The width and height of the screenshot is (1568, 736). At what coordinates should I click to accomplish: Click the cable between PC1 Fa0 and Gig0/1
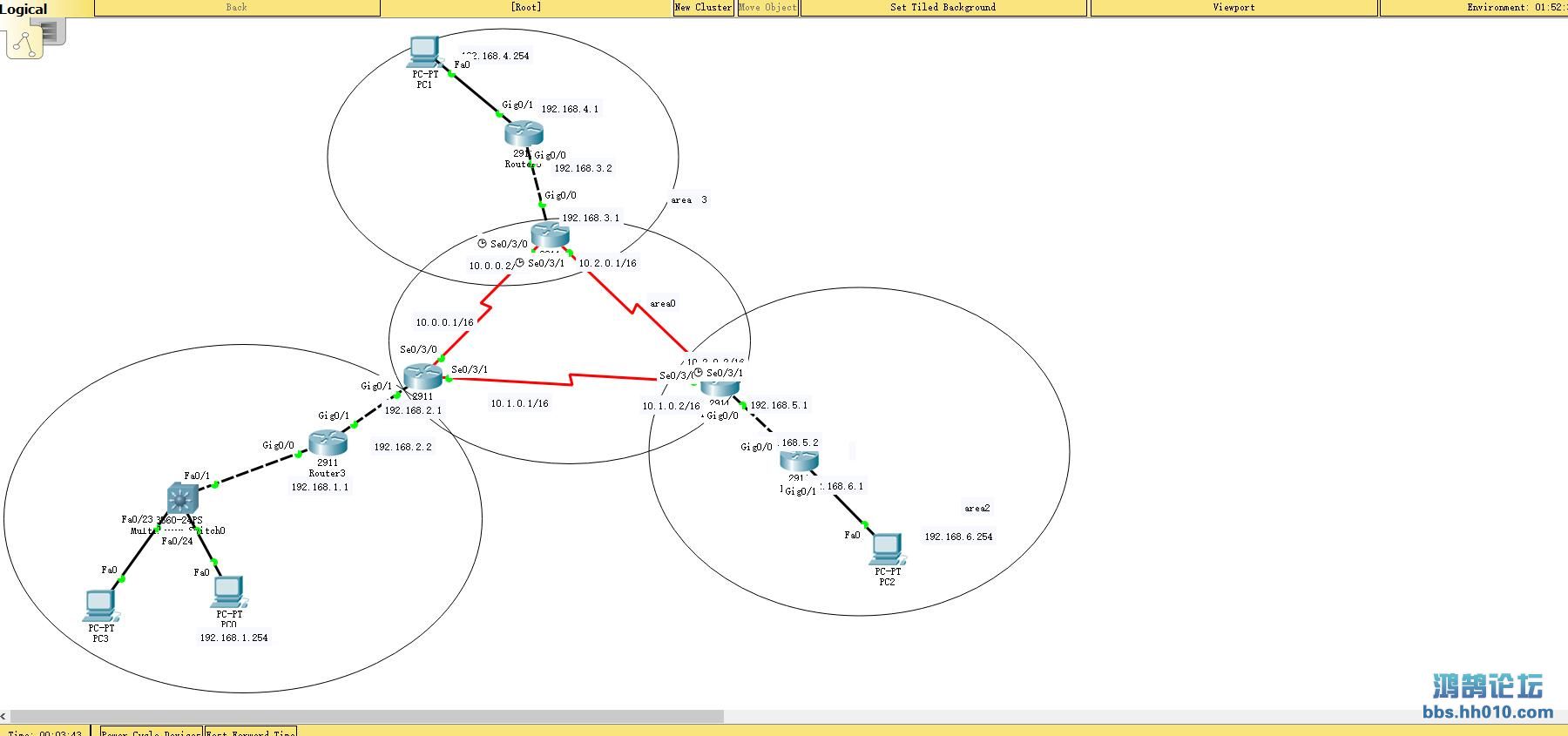click(x=476, y=94)
